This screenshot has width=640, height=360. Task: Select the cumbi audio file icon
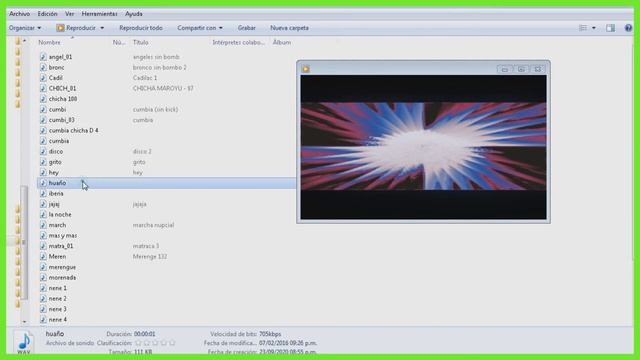pyautogui.click(x=43, y=109)
